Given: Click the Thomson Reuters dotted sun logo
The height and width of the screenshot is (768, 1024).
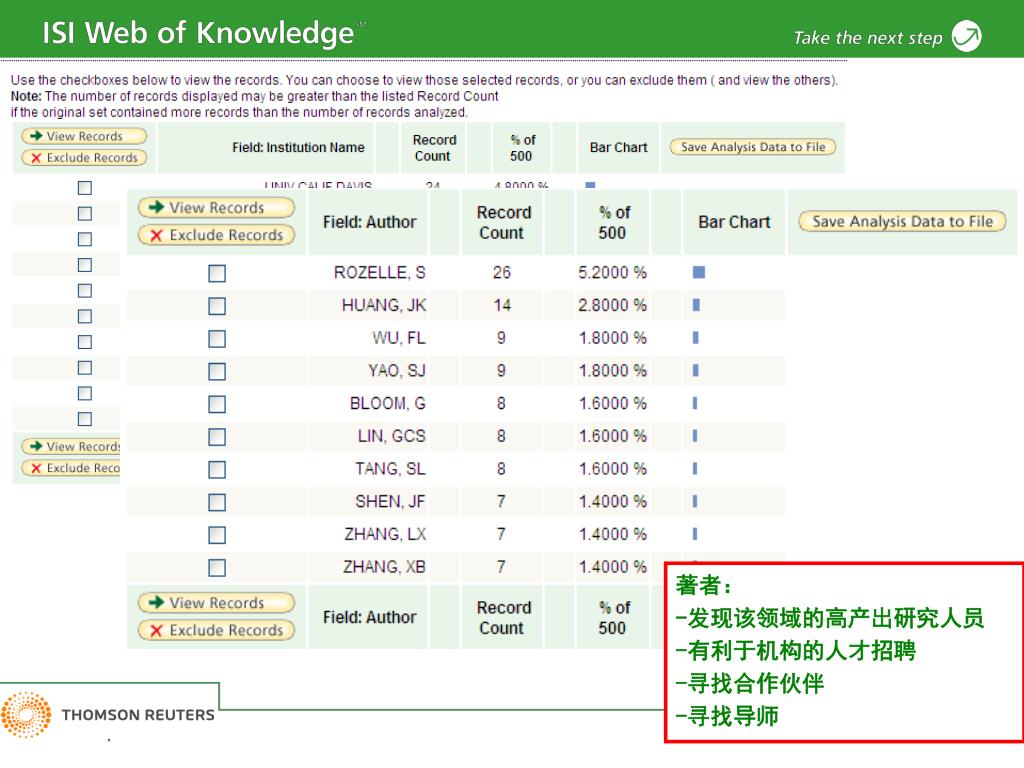Looking at the screenshot, I should coord(26,715).
